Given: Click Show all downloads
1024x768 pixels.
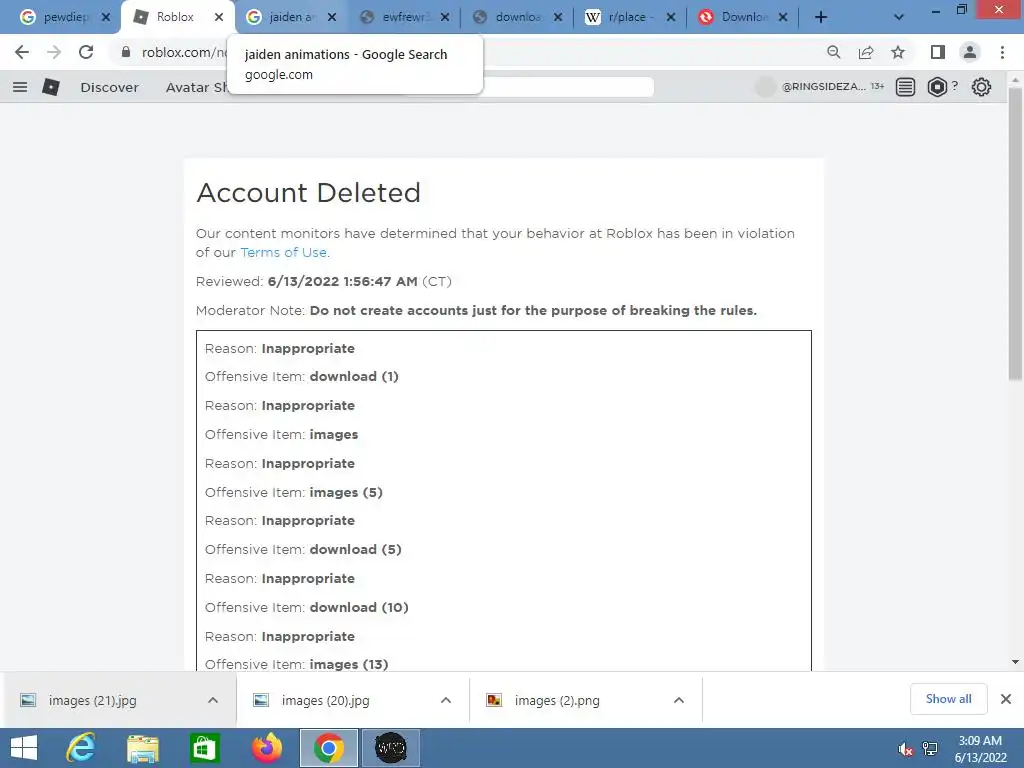Looking at the screenshot, I should pyautogui.click(x=948, y=699).
